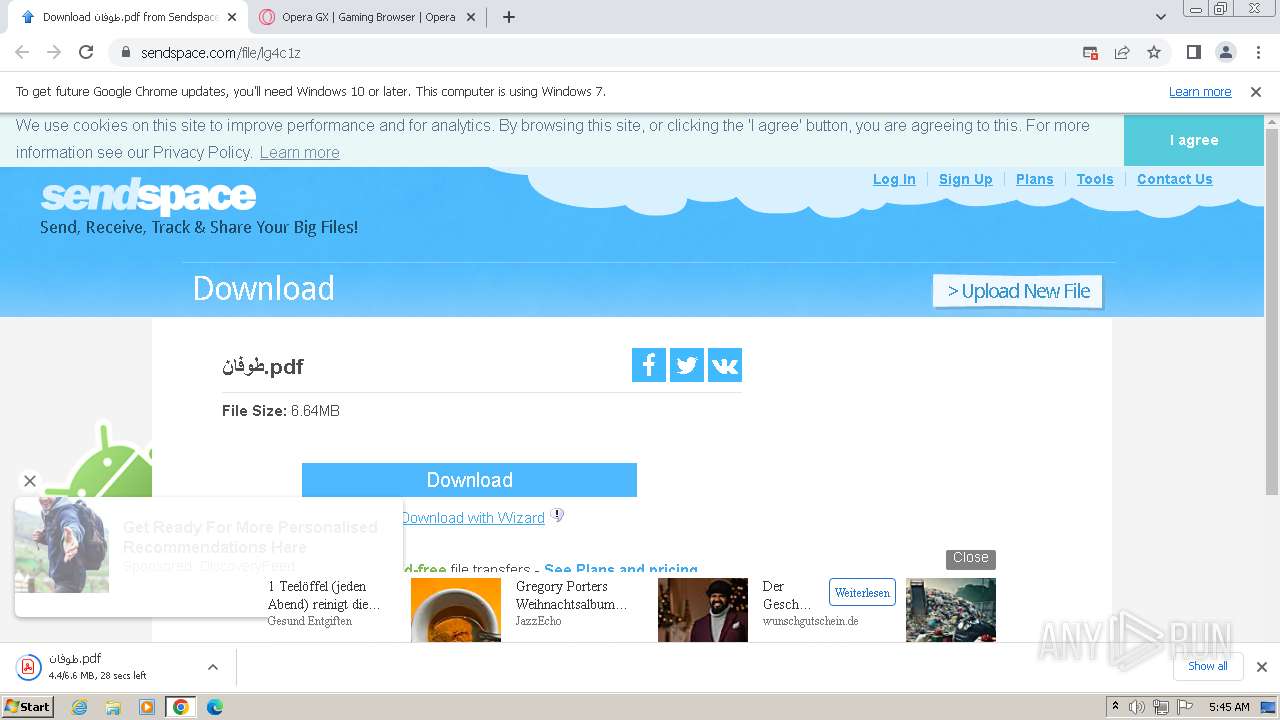This screenshot has height=720, width=1280.
Task: Open Microsoft Edge from taskbar
Action: point(214,707)
